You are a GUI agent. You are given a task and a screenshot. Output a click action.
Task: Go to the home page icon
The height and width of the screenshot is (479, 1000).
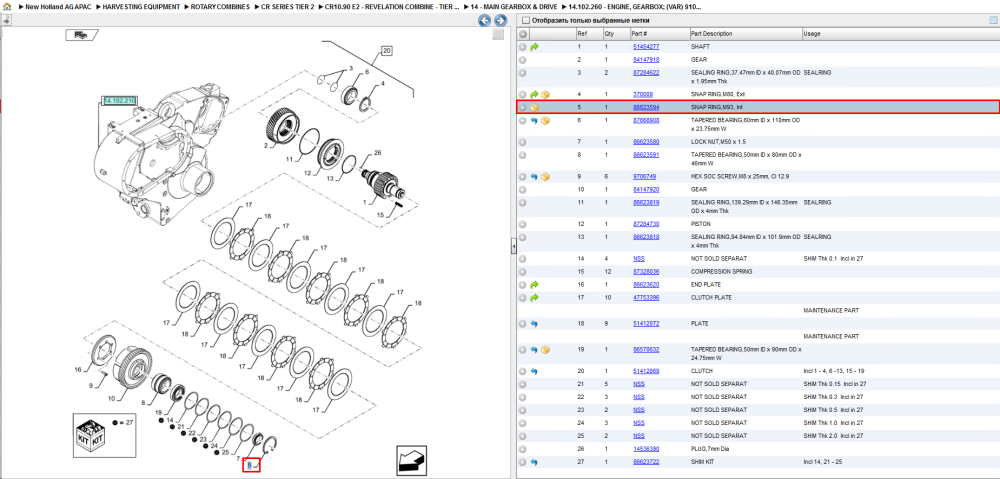click(x=7, y=6)
